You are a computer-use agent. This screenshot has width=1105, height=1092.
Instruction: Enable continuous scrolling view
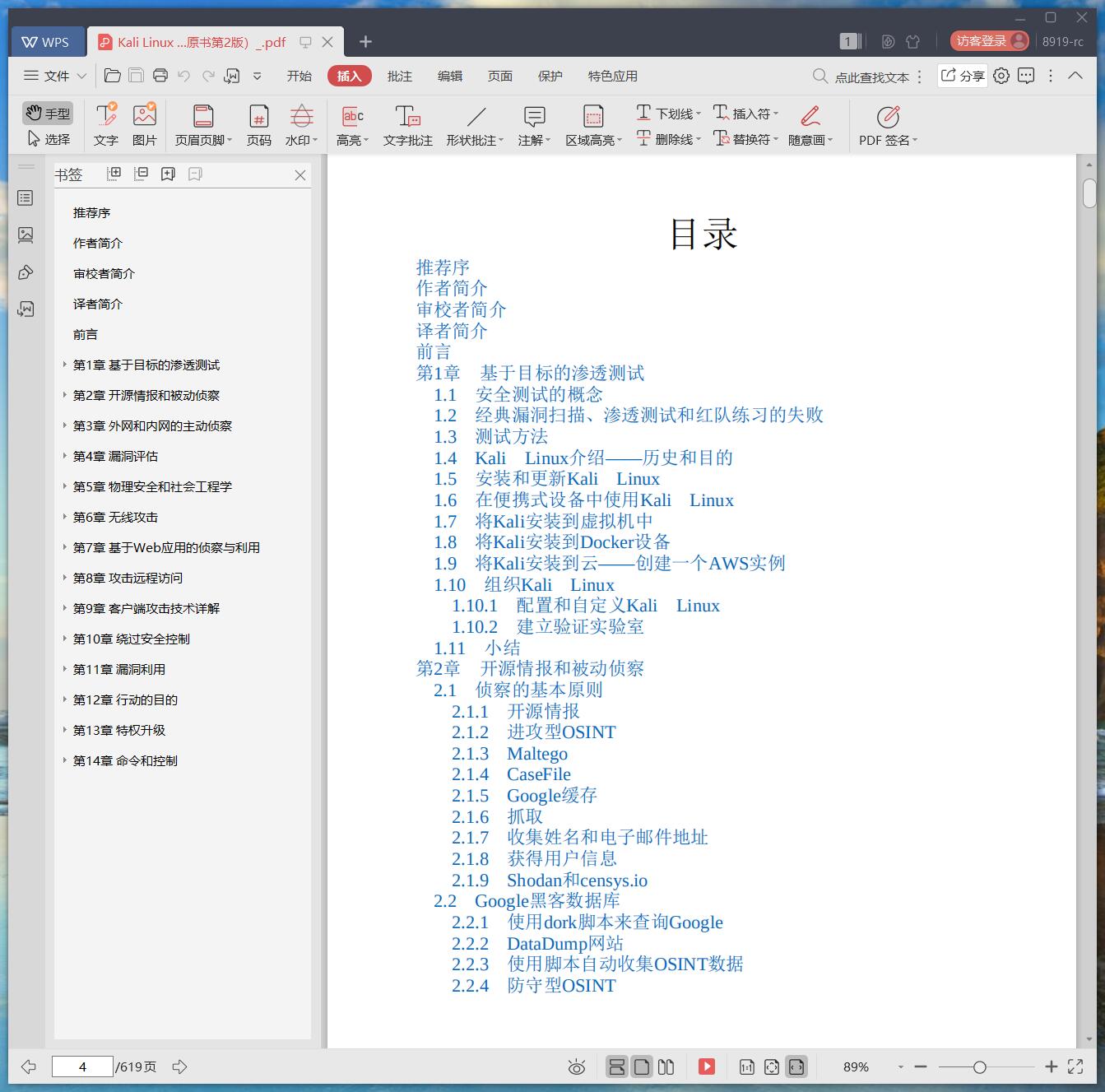(615, 1066)
